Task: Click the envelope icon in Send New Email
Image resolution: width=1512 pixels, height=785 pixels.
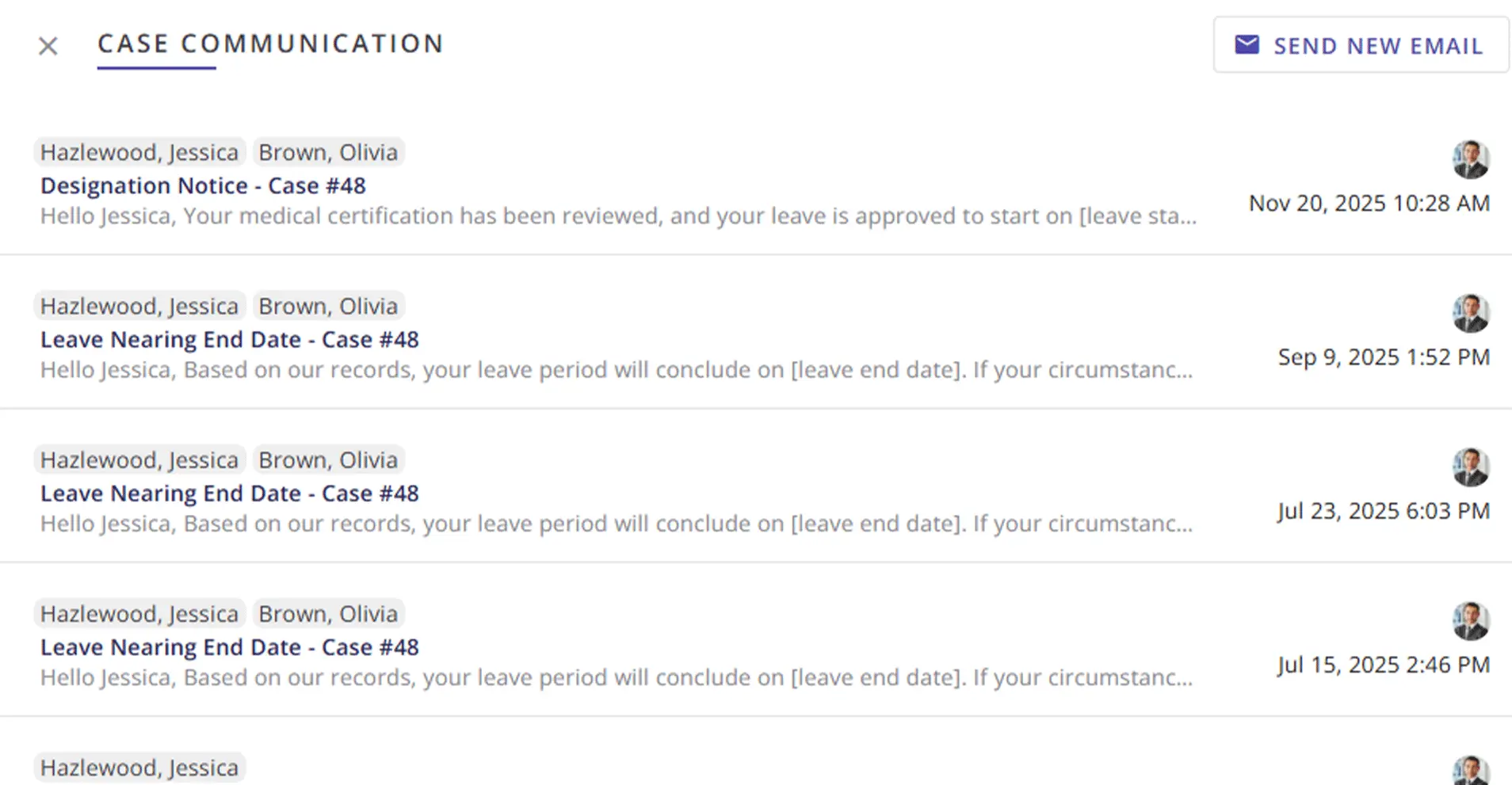Action: tap(1247, 45)
